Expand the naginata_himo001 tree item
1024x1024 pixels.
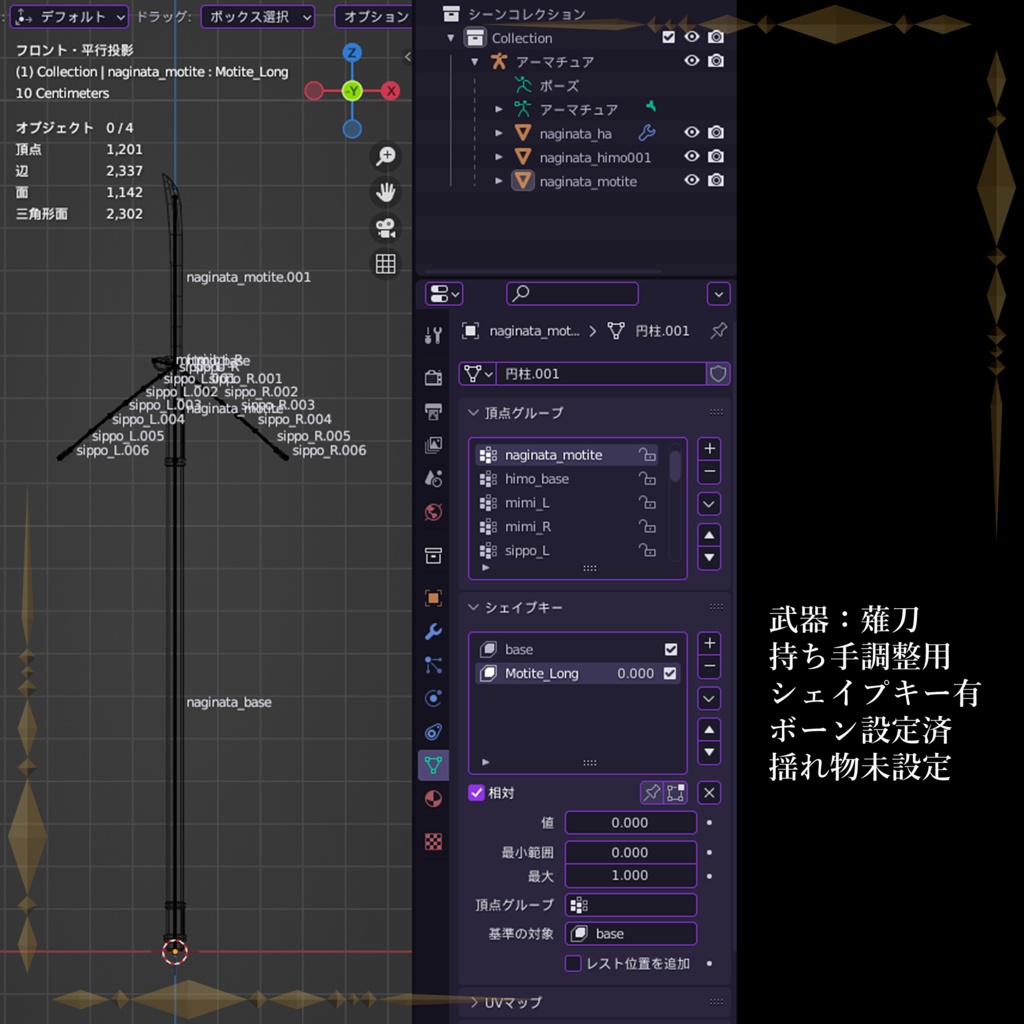pyautogui.click(x=499, y=157)
